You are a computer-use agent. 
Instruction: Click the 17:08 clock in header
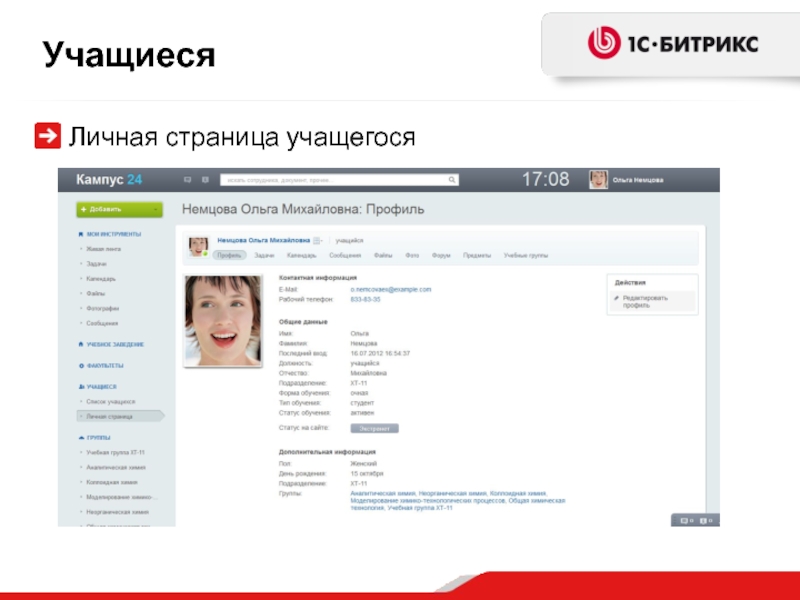click(545, 180)
